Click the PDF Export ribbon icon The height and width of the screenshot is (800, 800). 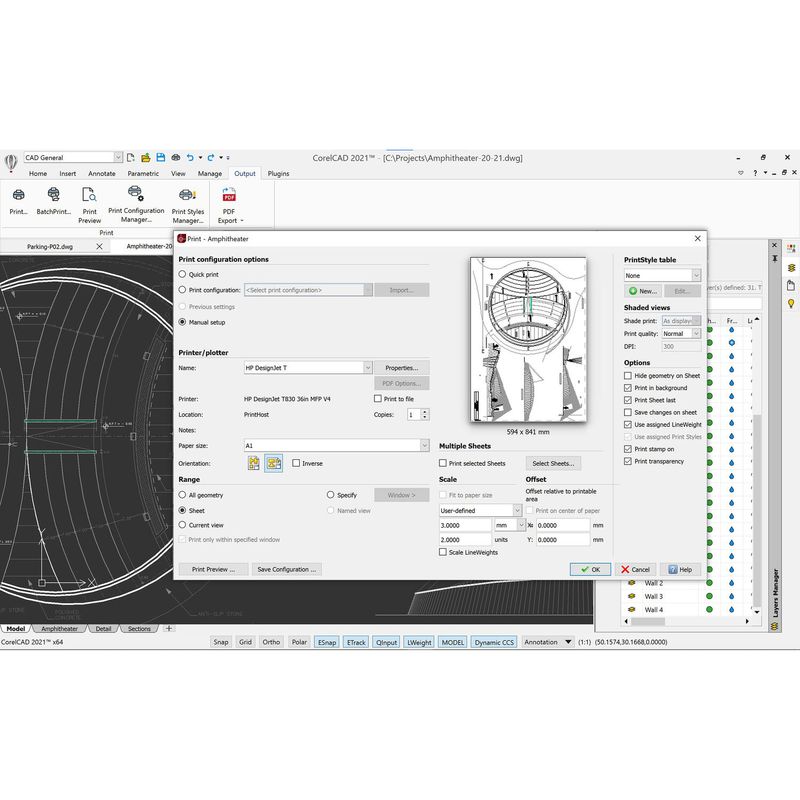coord(229,195)
